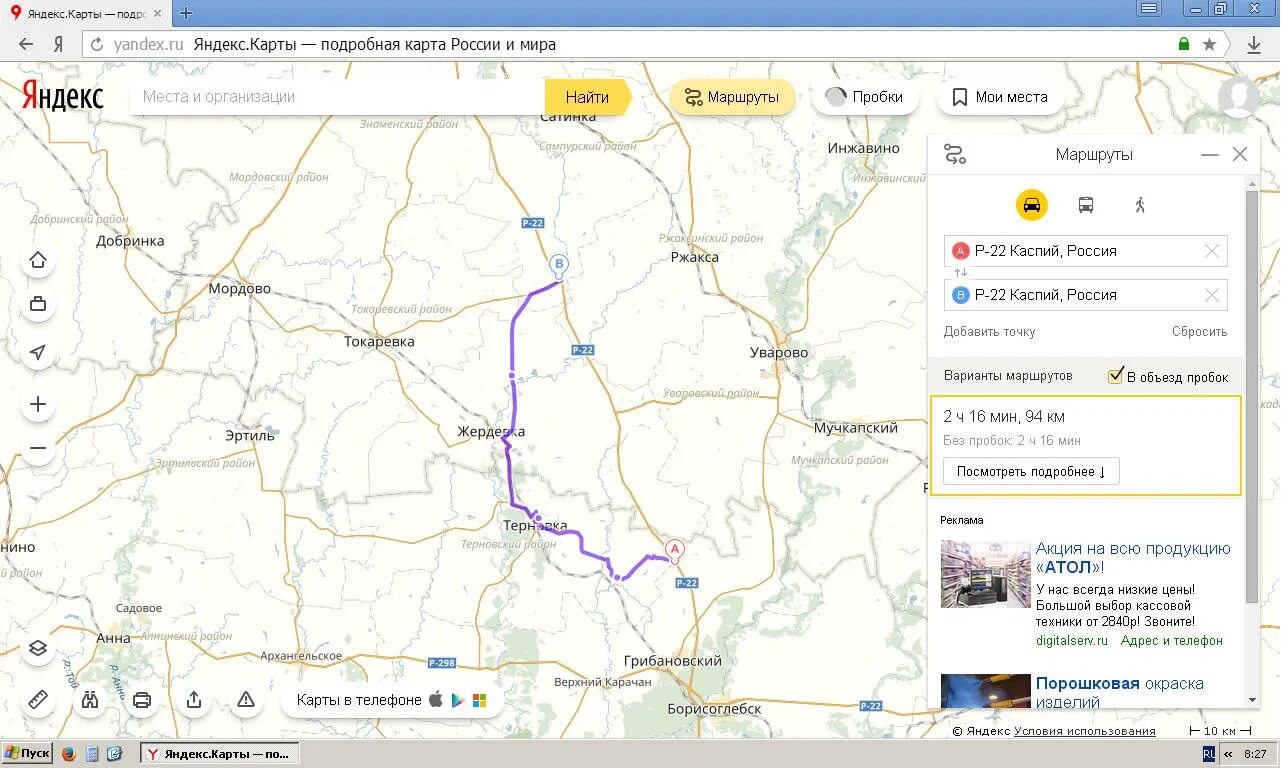This screenshot has width=1282, height=768.
Task: Clear point B field with X
Action: (1211, 295)
